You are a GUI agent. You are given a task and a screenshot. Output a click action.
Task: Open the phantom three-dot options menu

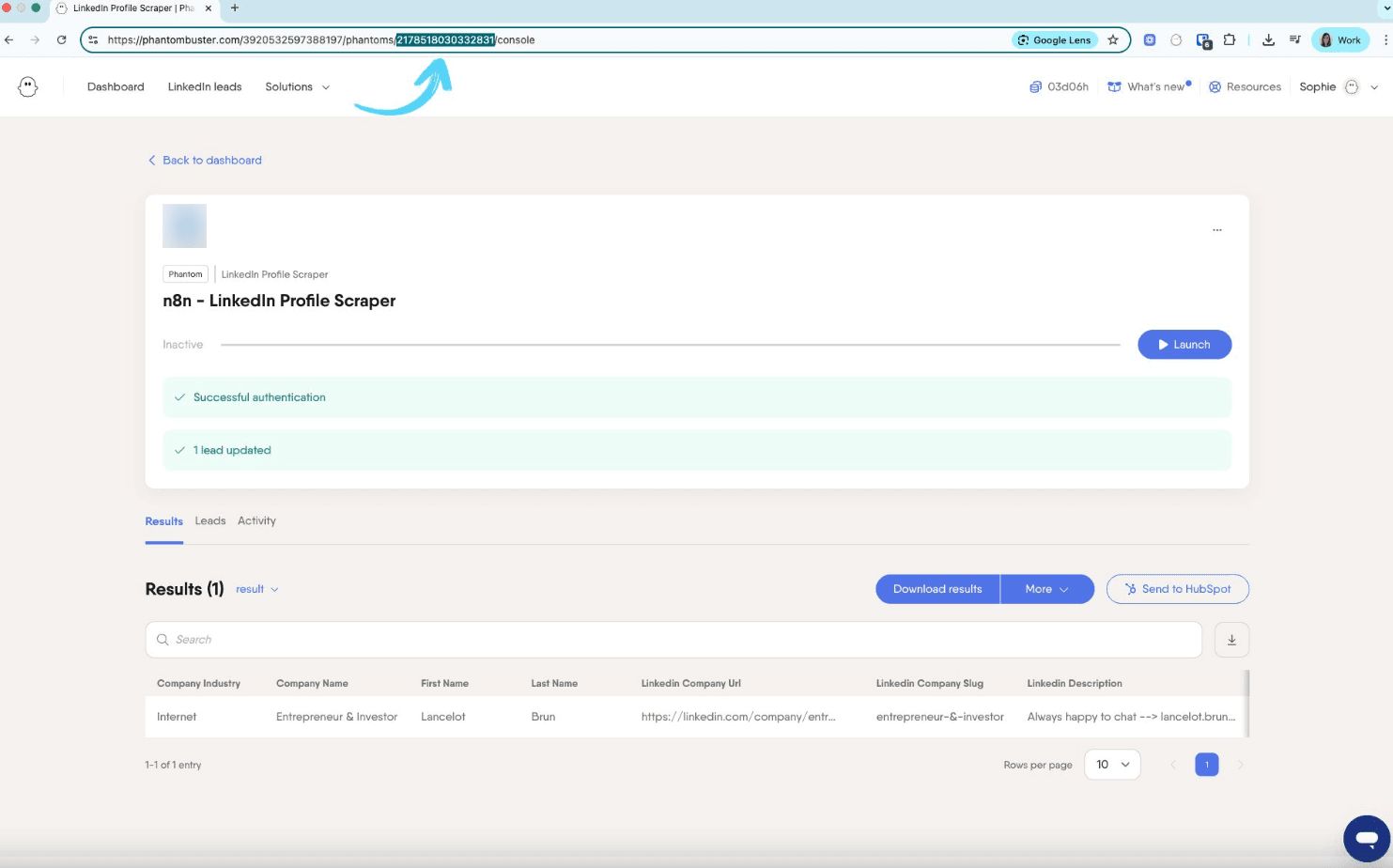[x=1217, y=229]
